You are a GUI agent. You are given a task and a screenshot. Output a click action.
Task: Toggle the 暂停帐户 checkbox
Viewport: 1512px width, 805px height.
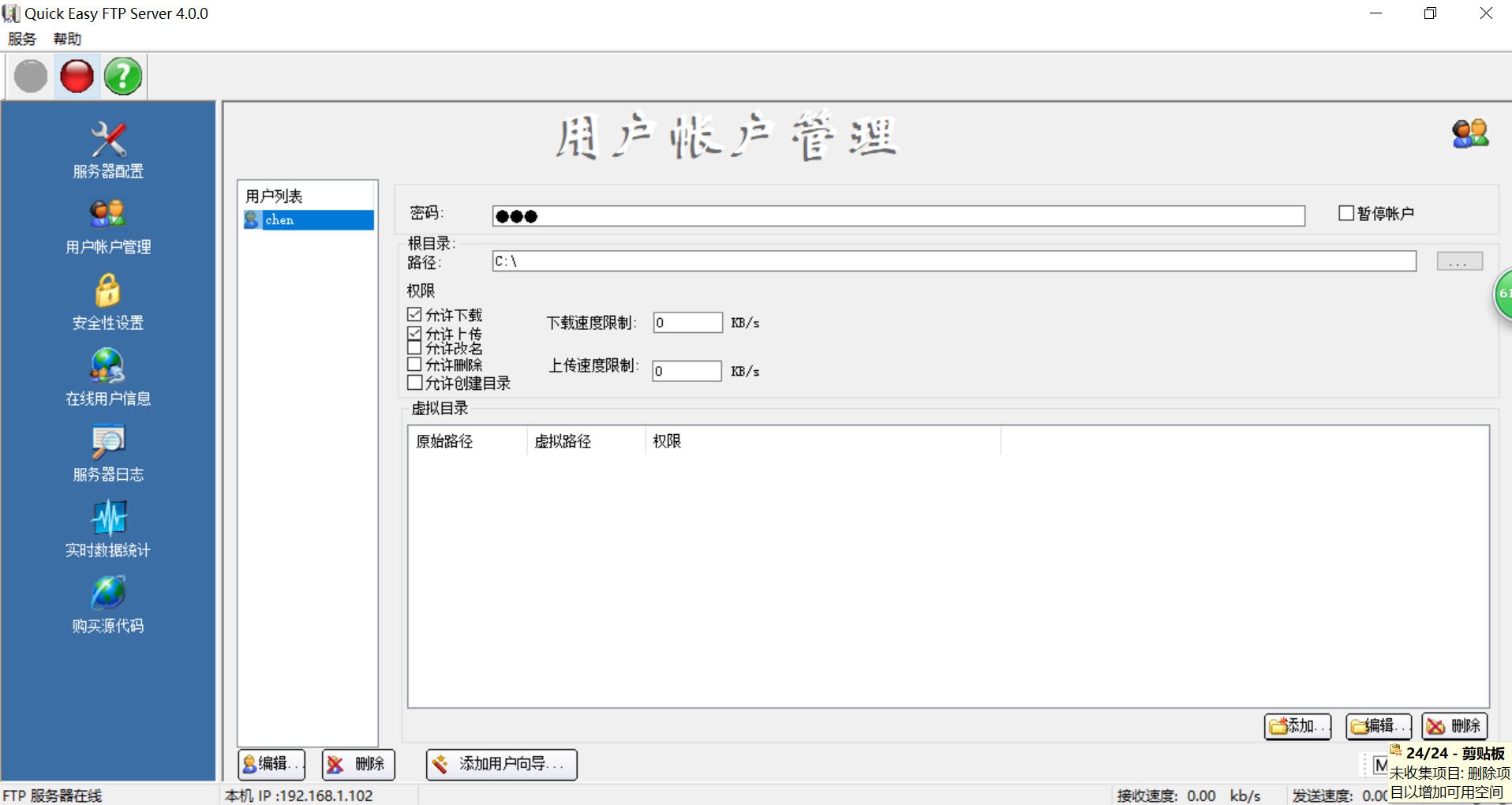tap(1346, 213)
